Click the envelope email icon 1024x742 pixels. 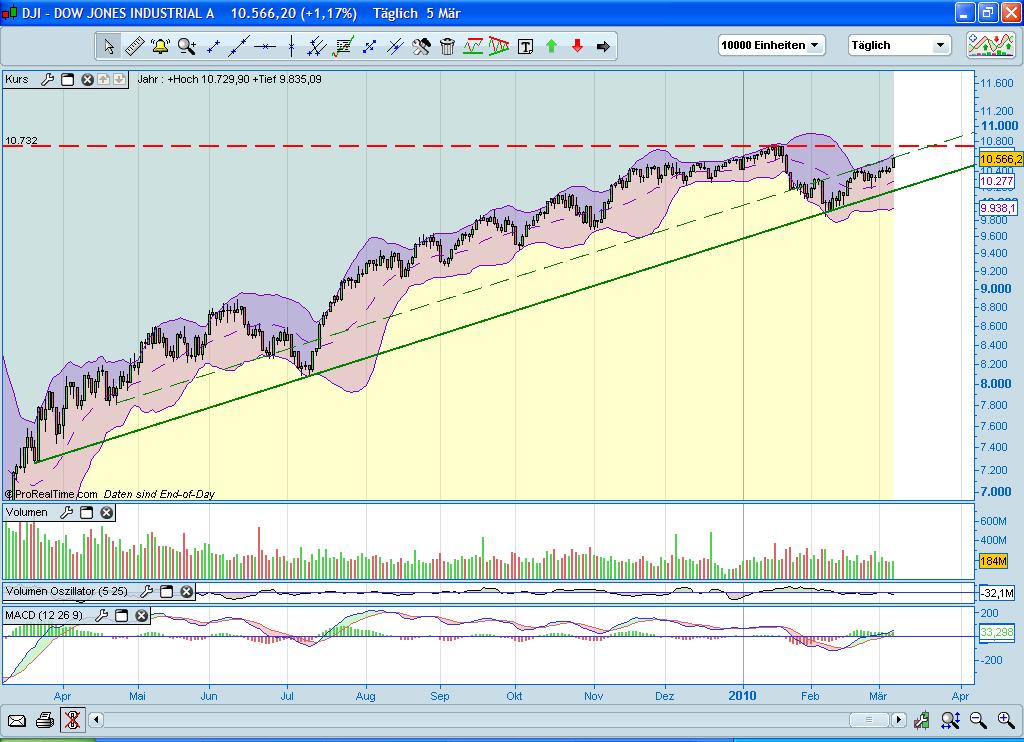click(x=16, y=720)
